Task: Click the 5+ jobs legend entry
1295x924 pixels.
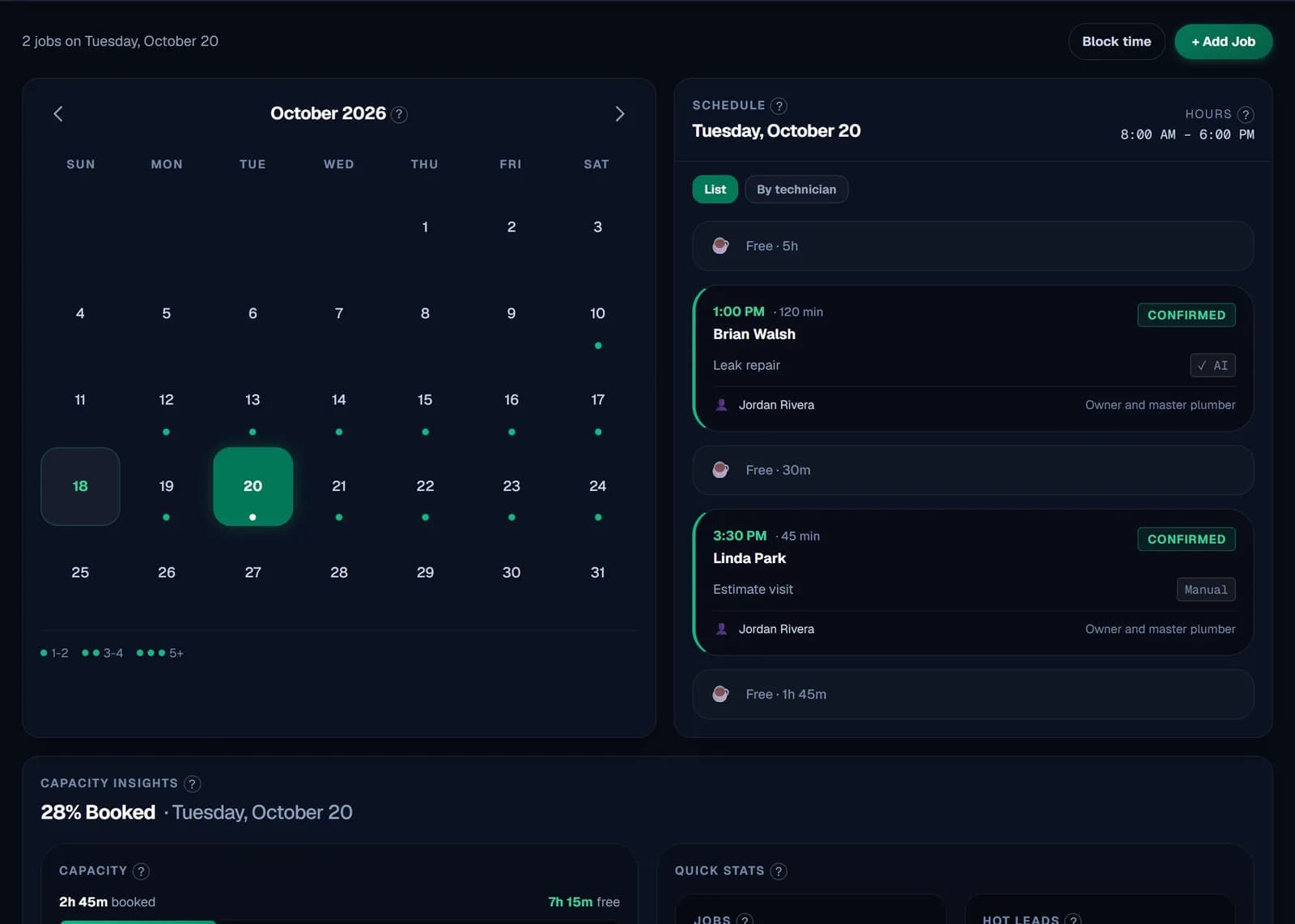Action: (x=160, y=653)
